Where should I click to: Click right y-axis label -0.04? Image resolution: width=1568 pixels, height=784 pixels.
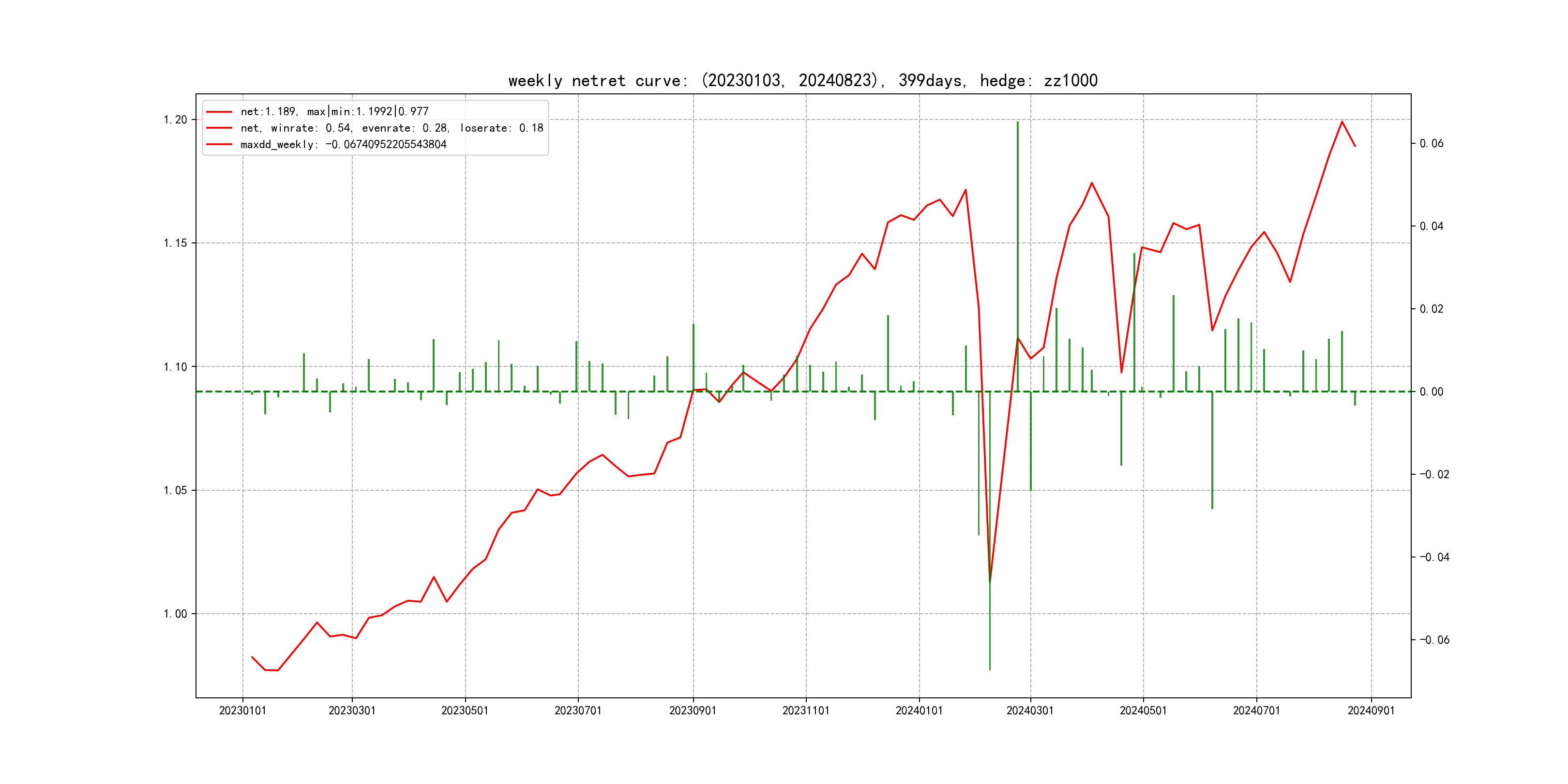coord(1434,557)
